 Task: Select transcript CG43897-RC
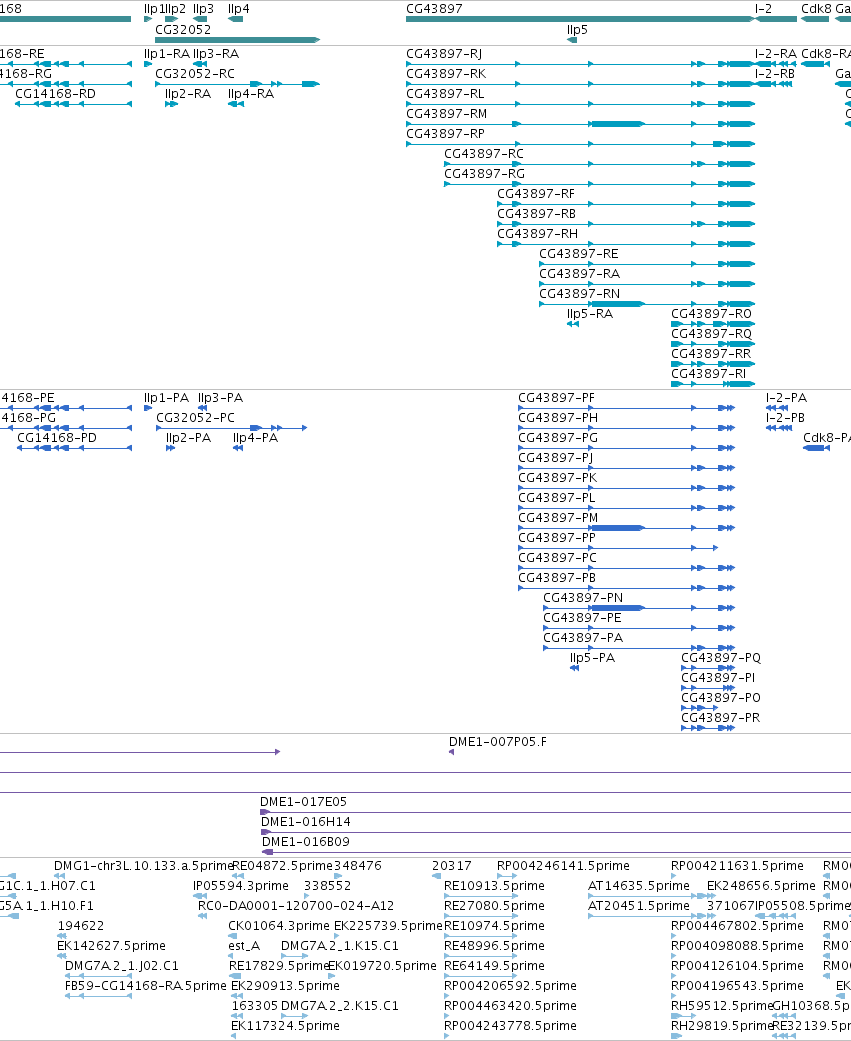[x=484, y=153]
